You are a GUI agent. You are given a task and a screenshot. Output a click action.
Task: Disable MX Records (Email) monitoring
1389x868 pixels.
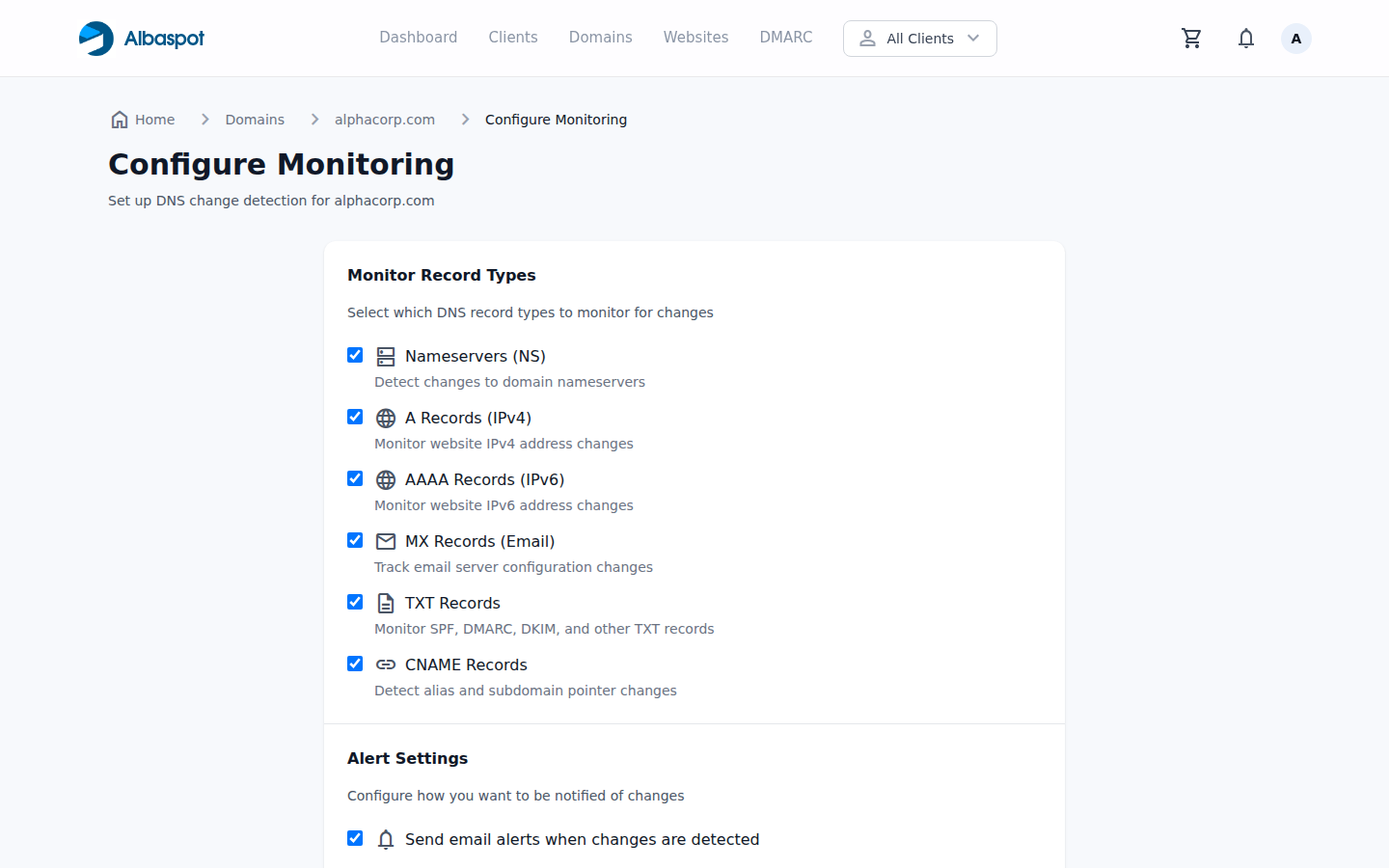(x=355, y=540)
